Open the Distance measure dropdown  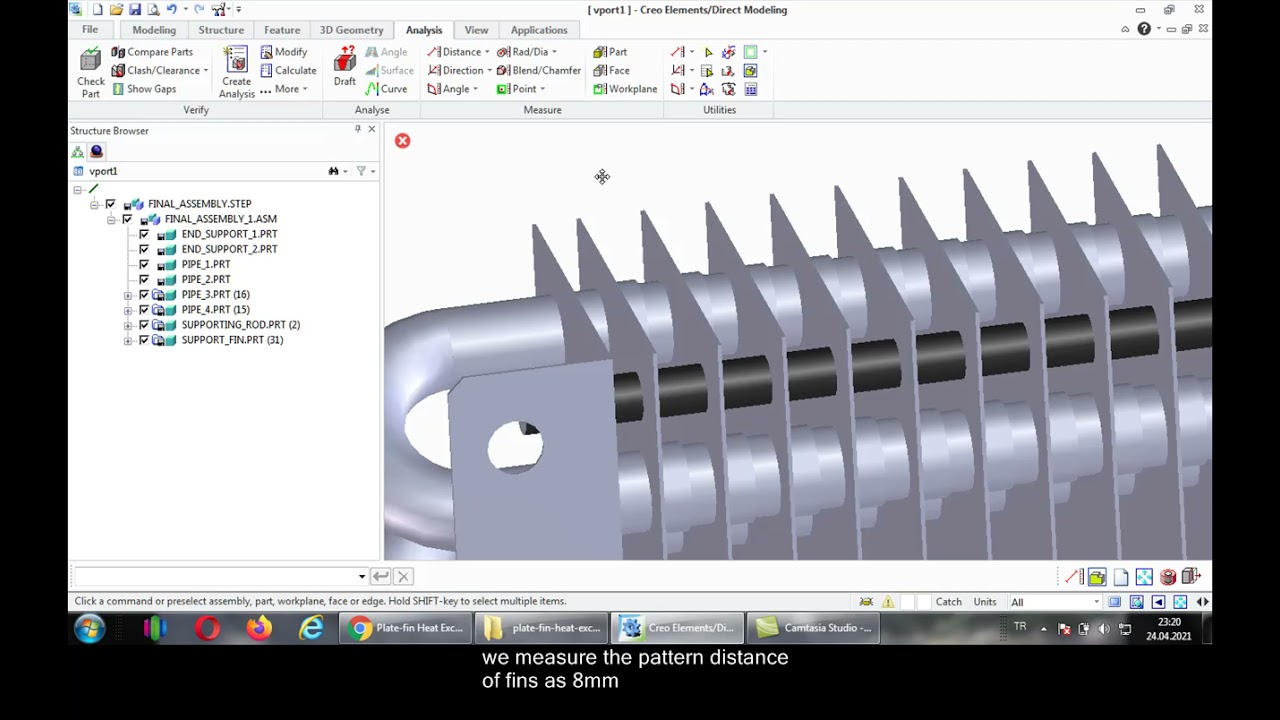tap(487, 52)
